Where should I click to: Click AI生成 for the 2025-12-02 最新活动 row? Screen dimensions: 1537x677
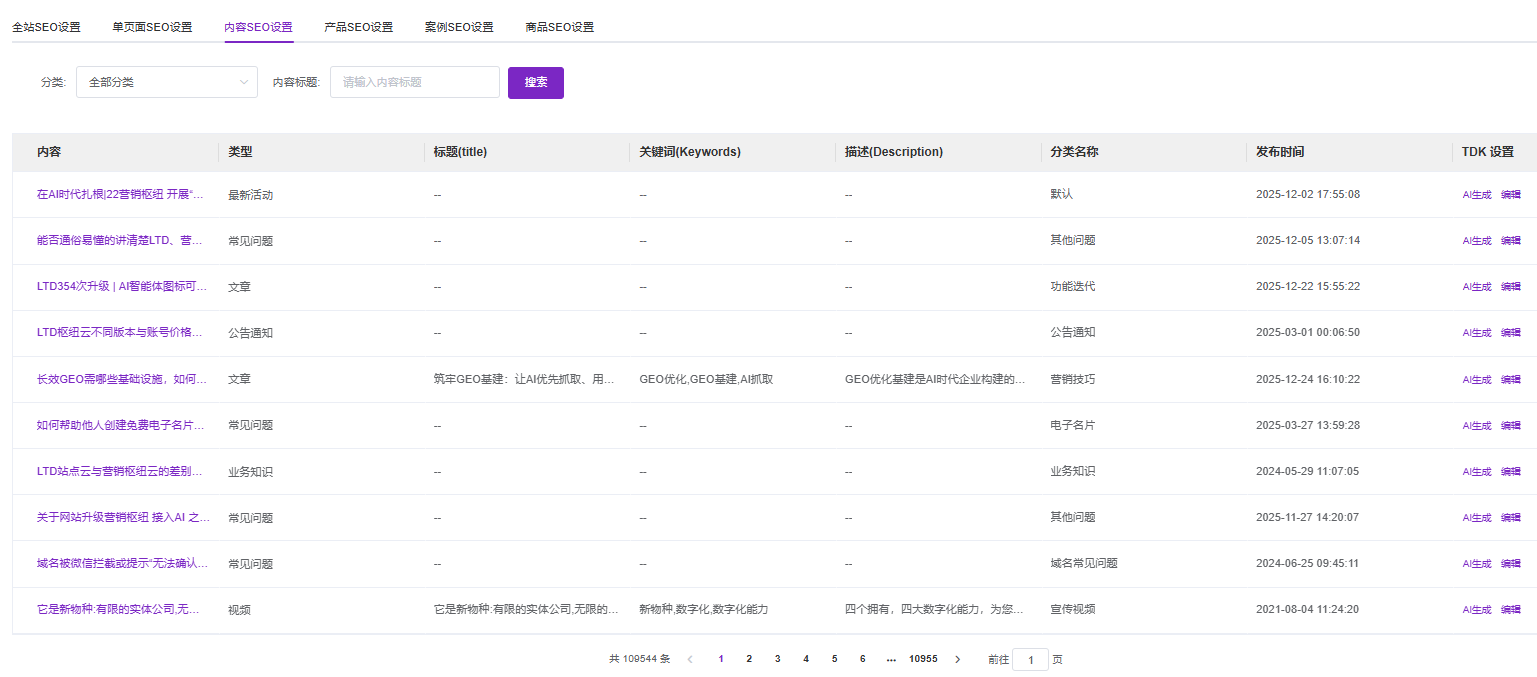pos(1476,195)
